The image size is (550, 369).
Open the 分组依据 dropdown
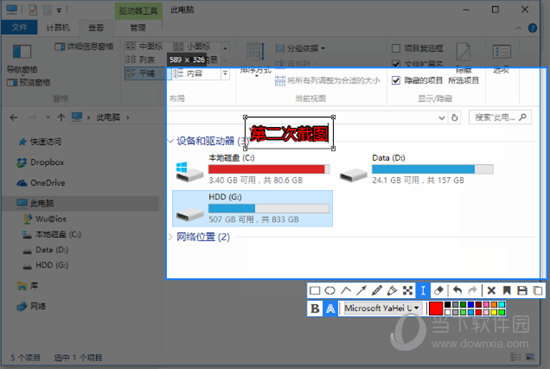300,48
